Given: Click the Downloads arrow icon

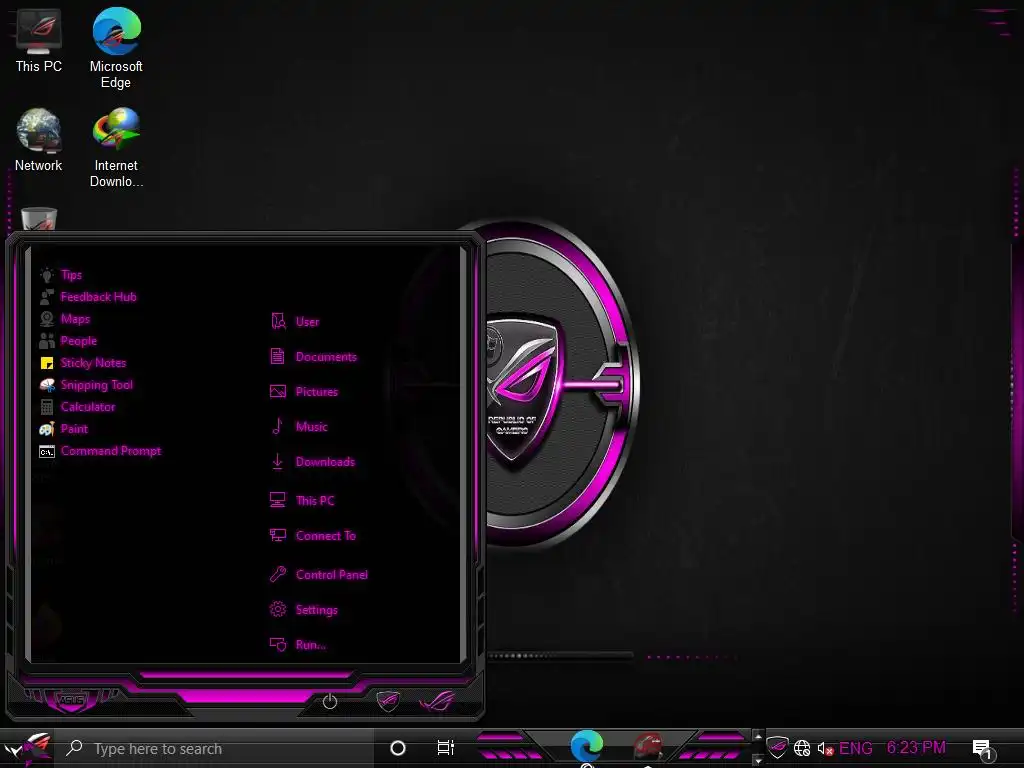Looking at the screenshot, I should click(278, 462).
